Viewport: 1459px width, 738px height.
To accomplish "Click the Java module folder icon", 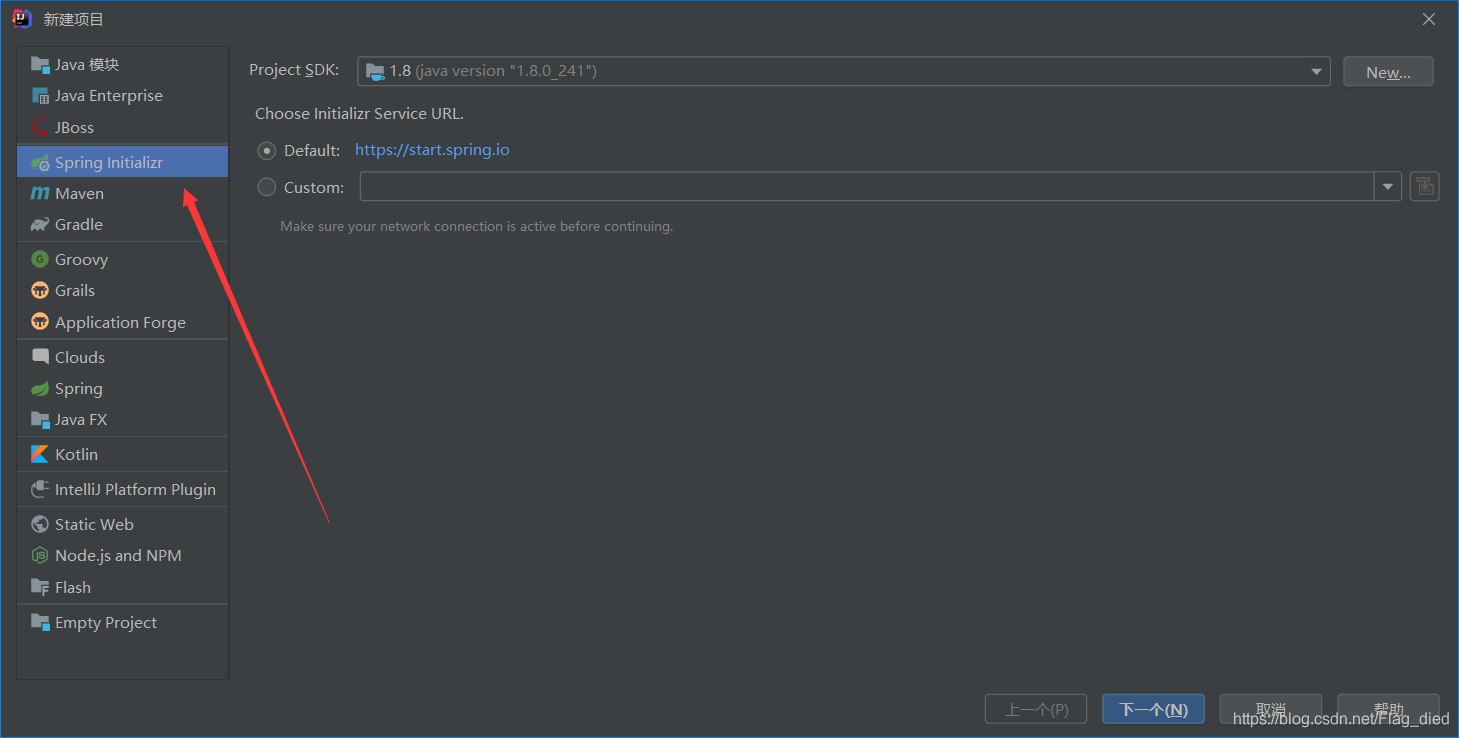I will (x=40, y=65).
